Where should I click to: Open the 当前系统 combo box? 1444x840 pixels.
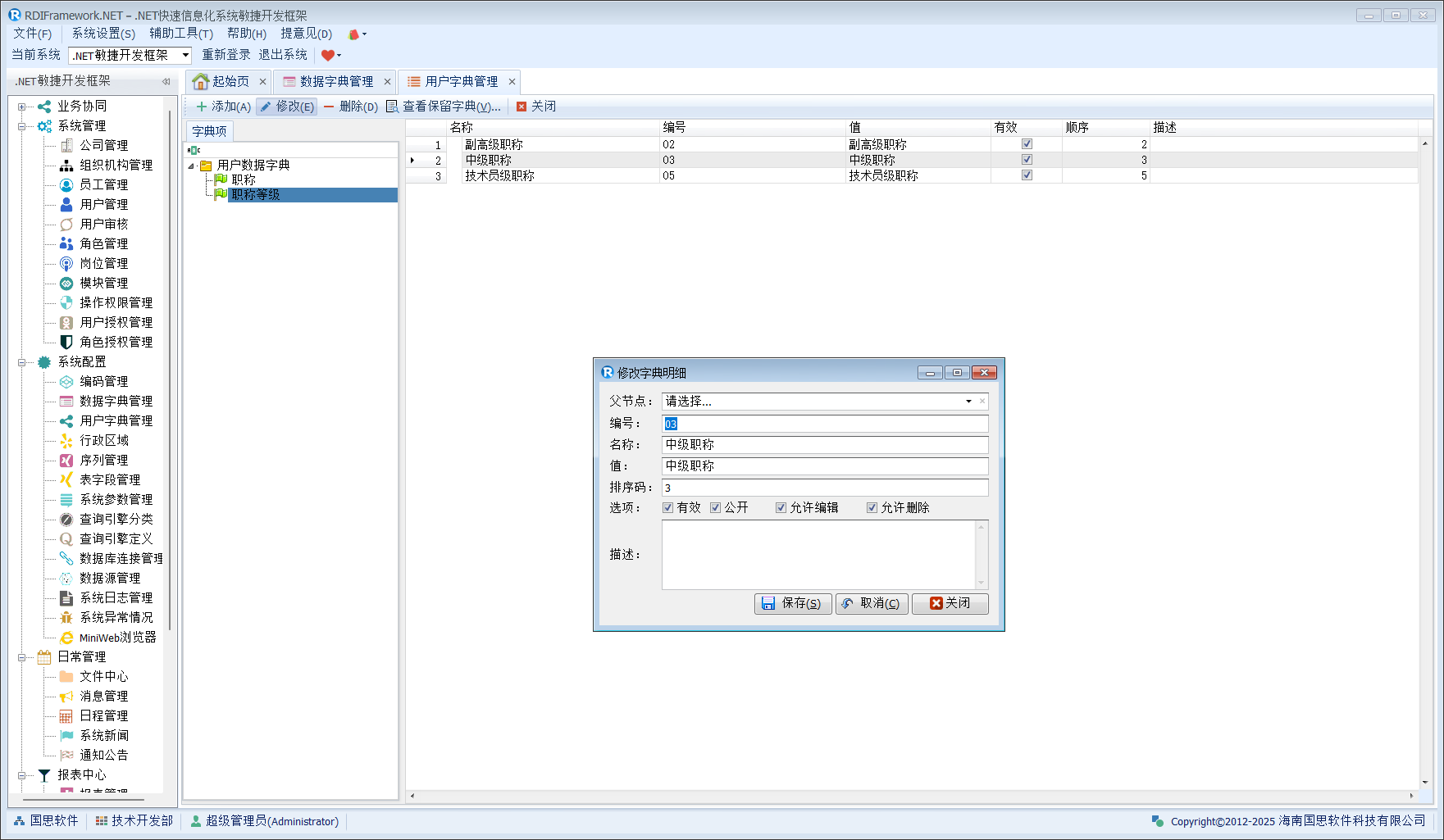click(x=185, y=55)
